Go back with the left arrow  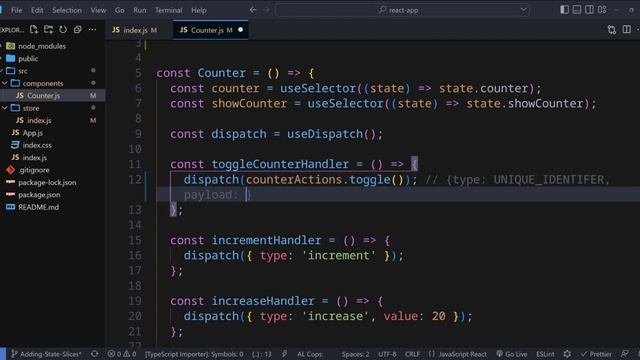pos(253,10)
